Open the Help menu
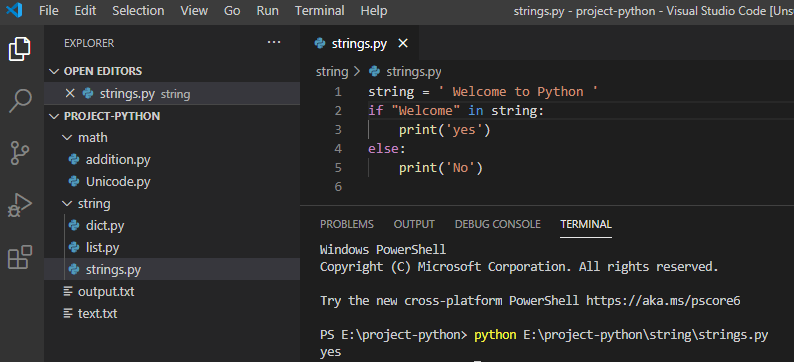This screenshot has width=794, height=362. 374,11
